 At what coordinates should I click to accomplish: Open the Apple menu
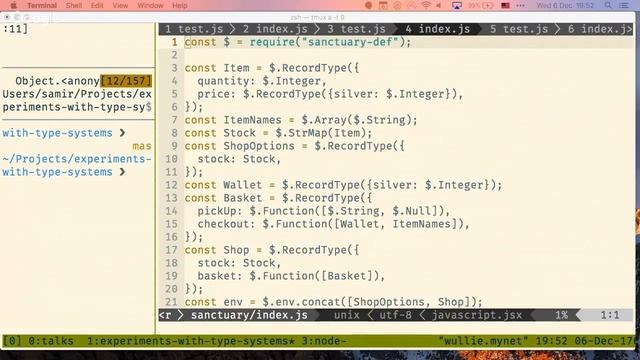coord(13,6)
